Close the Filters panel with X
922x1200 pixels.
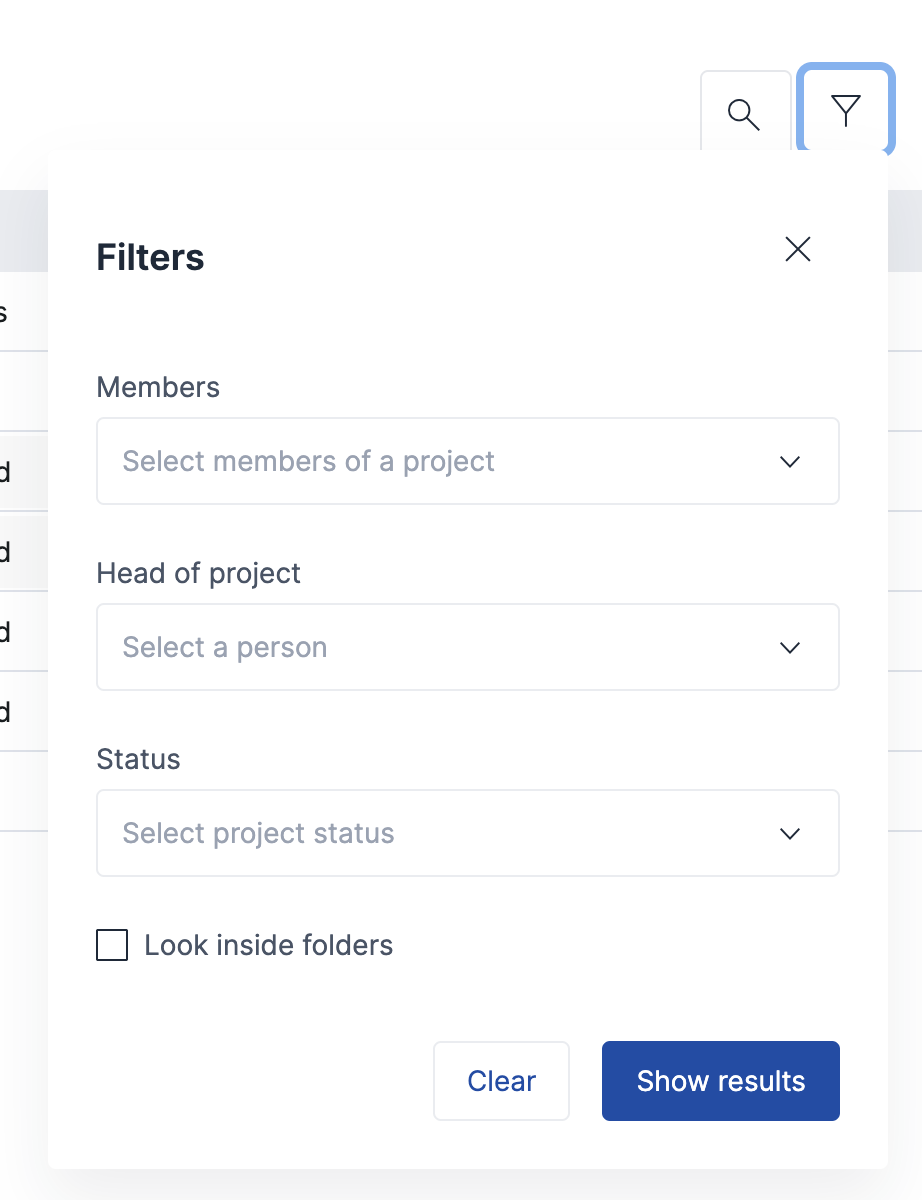coord(798,249)
